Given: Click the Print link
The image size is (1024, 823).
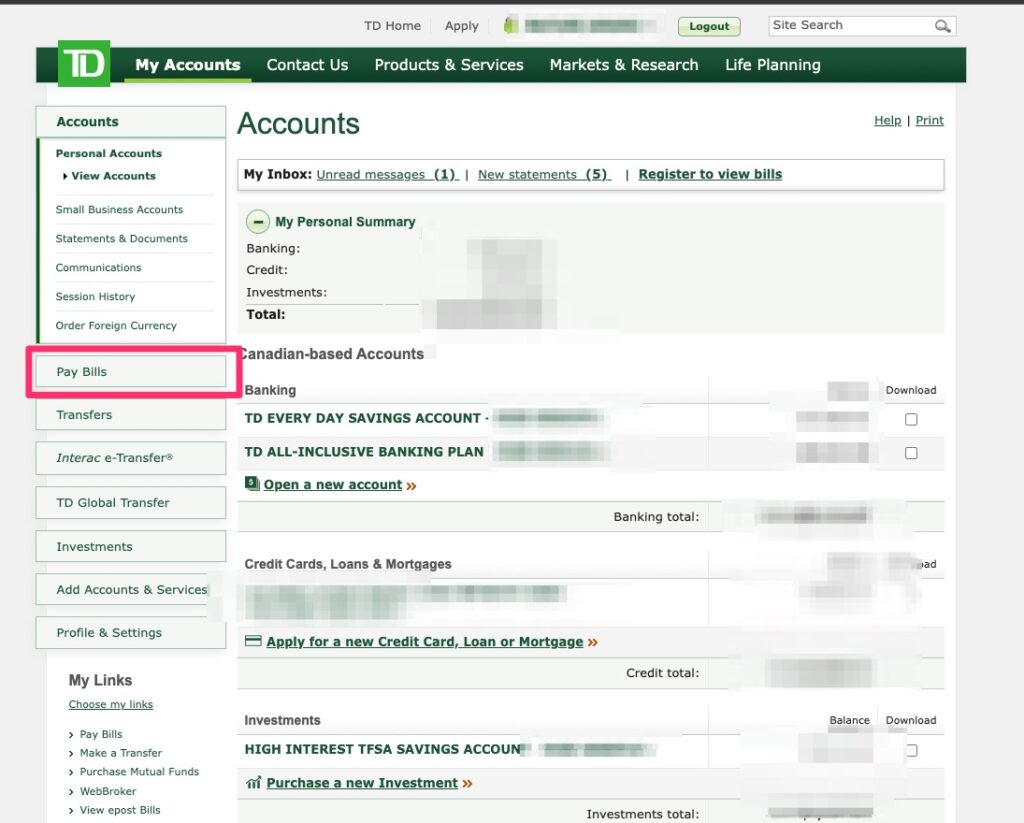Looking at the screenshot, I should 929,120.
